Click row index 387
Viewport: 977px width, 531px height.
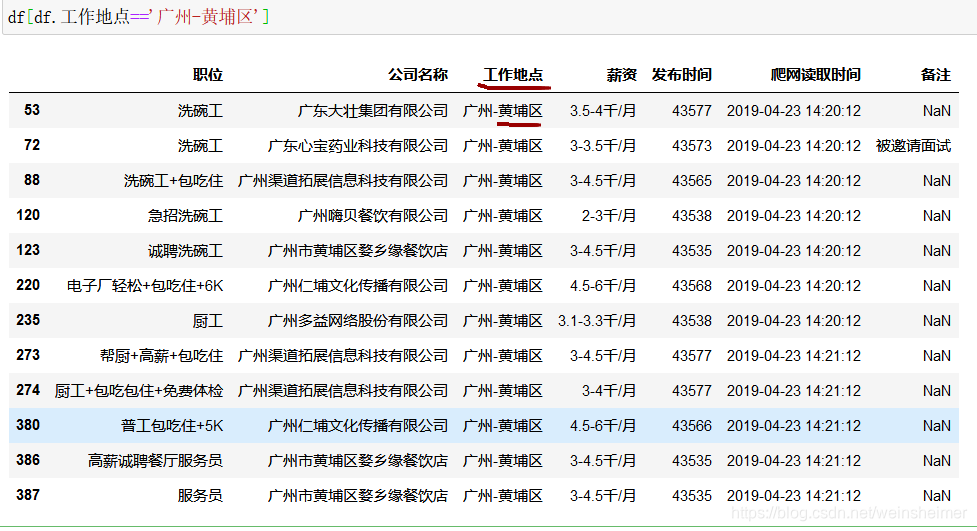pyautogui.click(x=28, y=495)
